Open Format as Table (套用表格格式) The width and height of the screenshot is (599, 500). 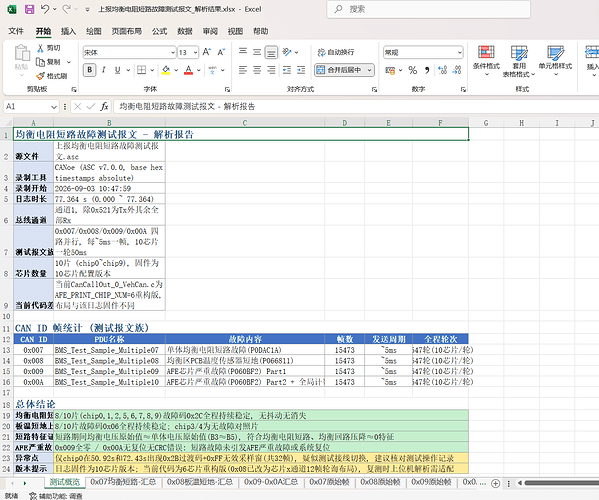pos(519,61)
